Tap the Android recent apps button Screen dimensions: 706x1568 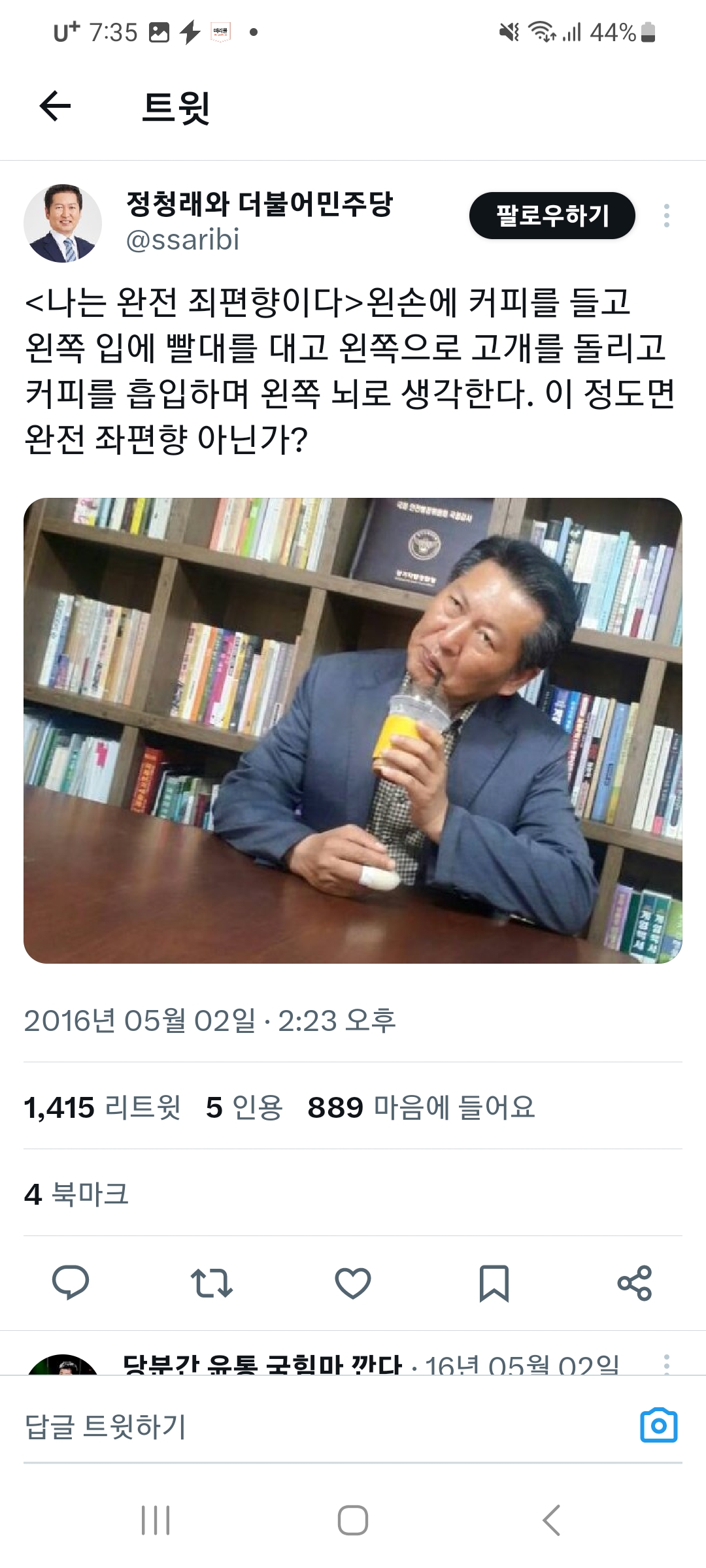[156, 1520]
